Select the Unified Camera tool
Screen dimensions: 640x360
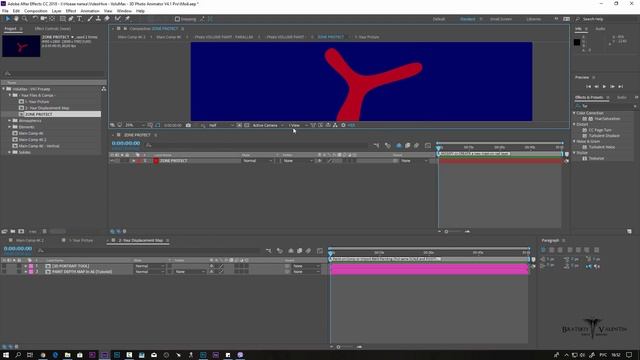pos(43,19)
